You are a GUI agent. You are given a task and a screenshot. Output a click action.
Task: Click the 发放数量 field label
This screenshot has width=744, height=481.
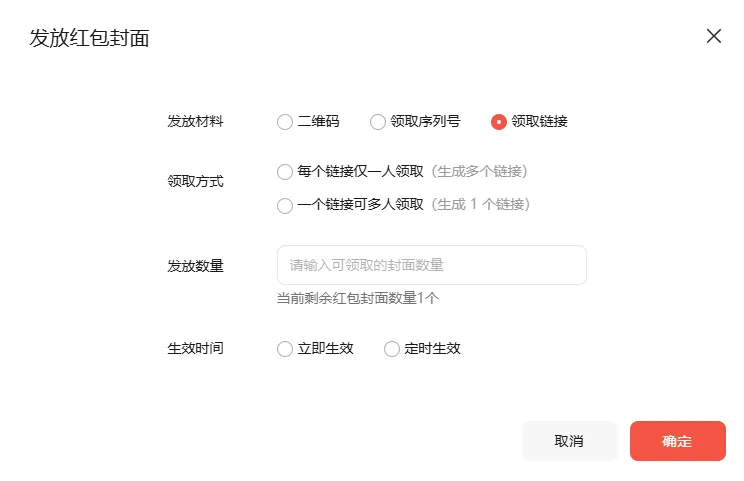[195, 265]
